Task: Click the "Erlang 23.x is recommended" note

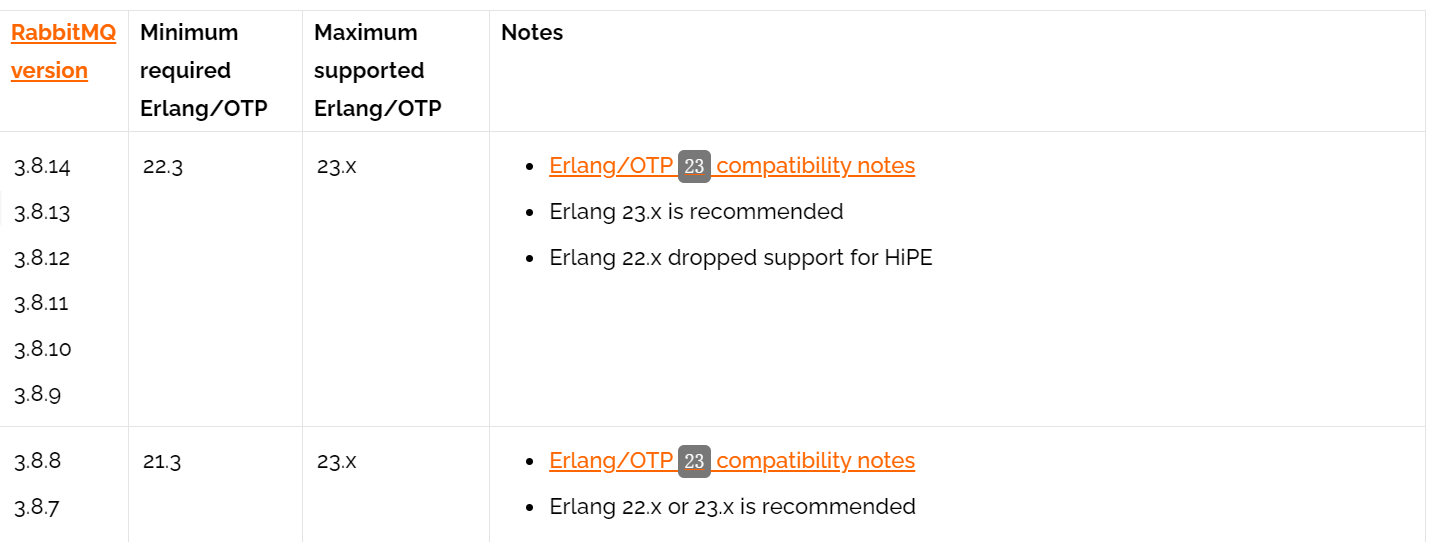Action: click(696, 212)
